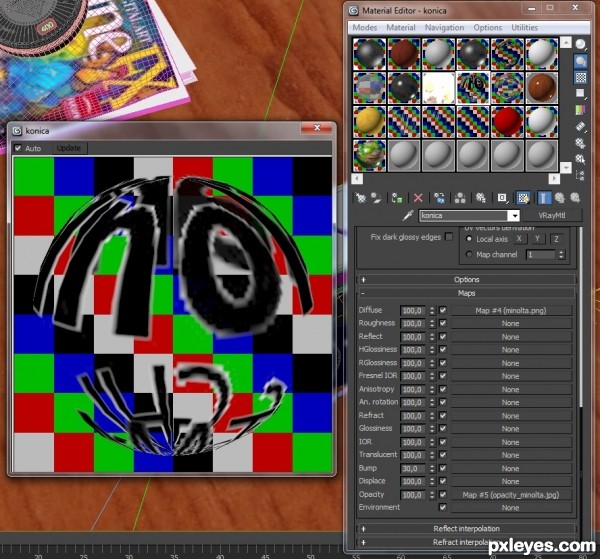Toggle the checkered Background icon
This screenshot has width=600, height=559.
pos(580,78)
